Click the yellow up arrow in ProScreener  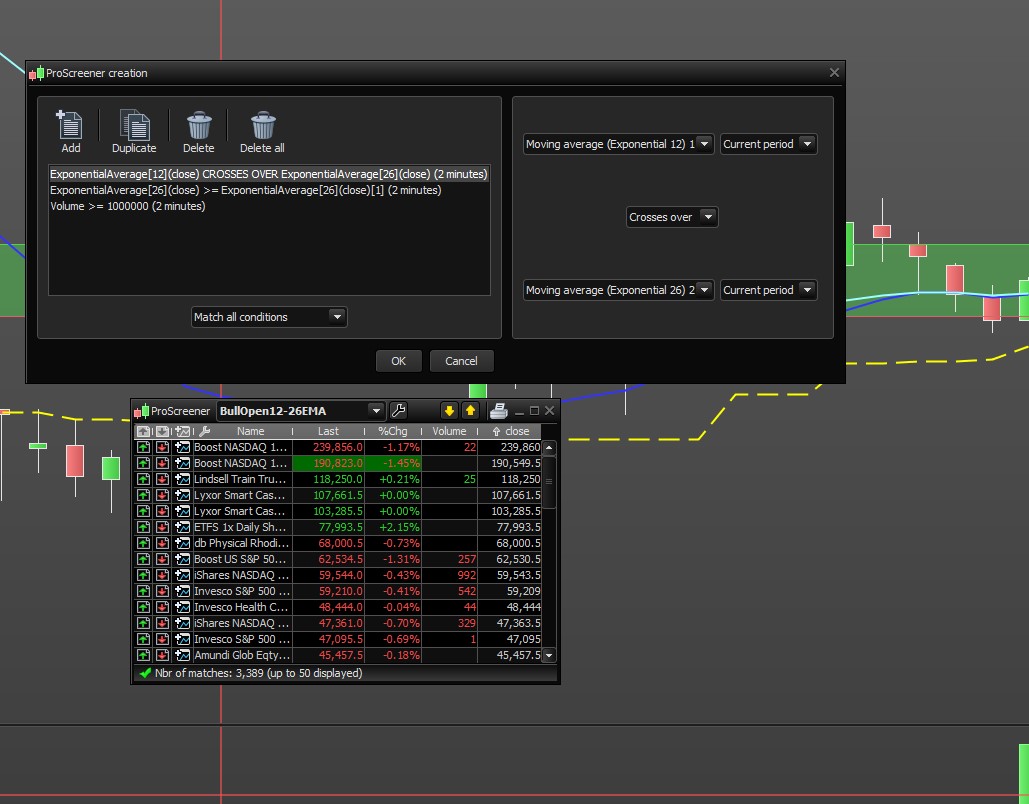coord(471,411)
